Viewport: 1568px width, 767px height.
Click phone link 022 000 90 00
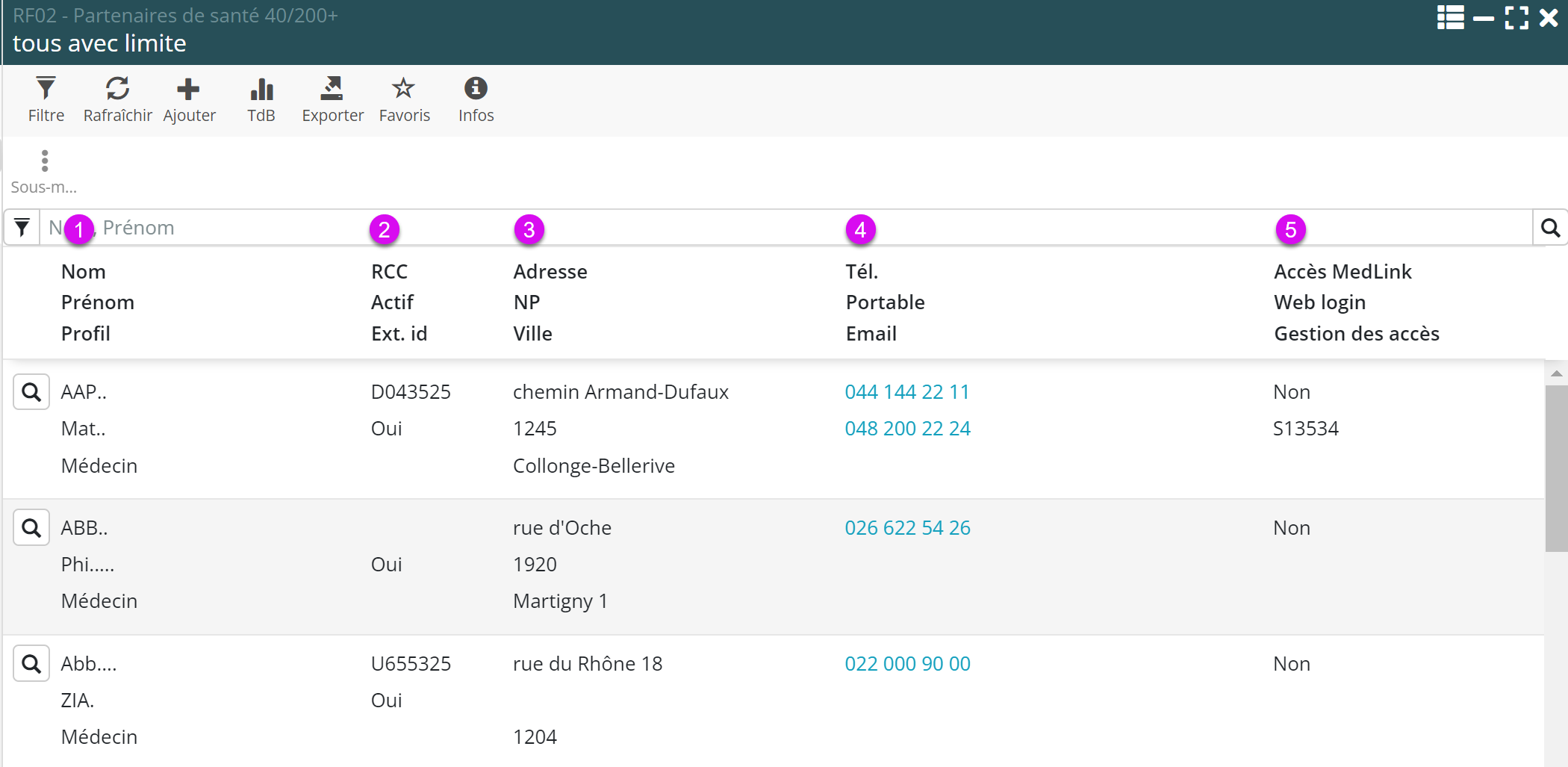(x=907, y=664)
